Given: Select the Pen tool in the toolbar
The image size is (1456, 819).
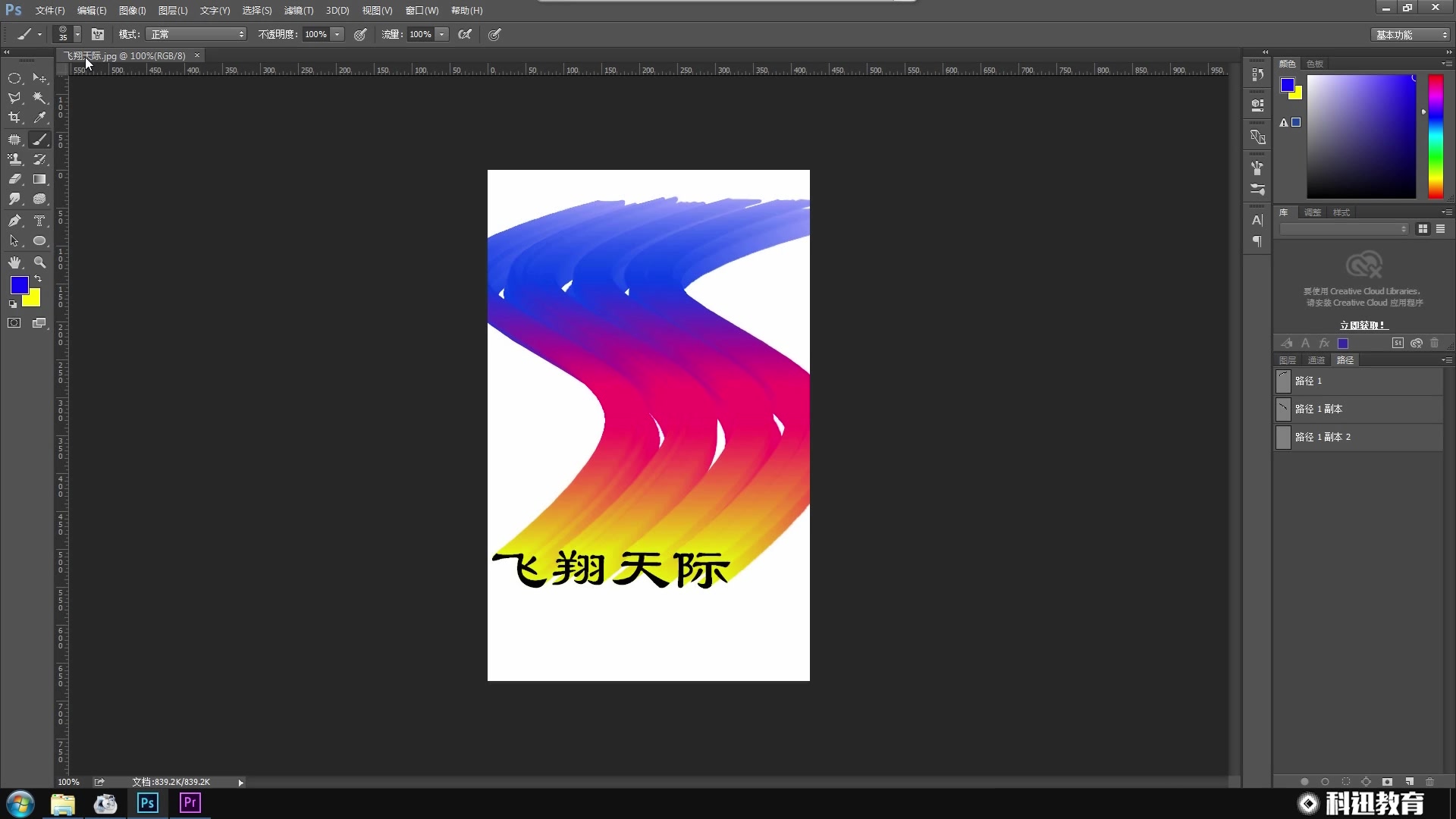Looking at the screenshot, I should click(x=15, y=221).
